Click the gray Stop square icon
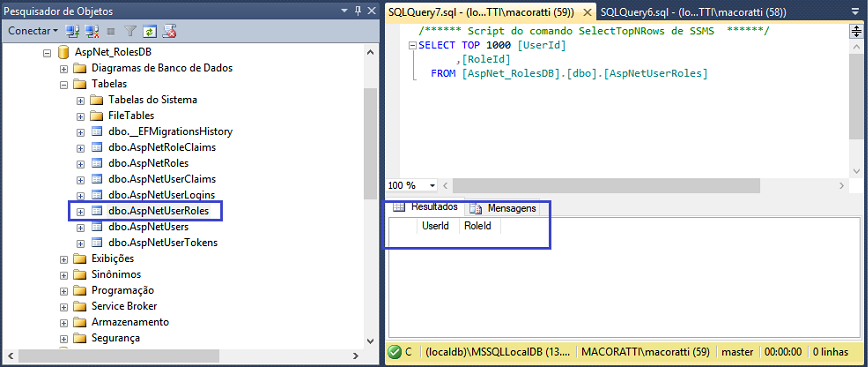868x367 pixels. click(111, 31)
